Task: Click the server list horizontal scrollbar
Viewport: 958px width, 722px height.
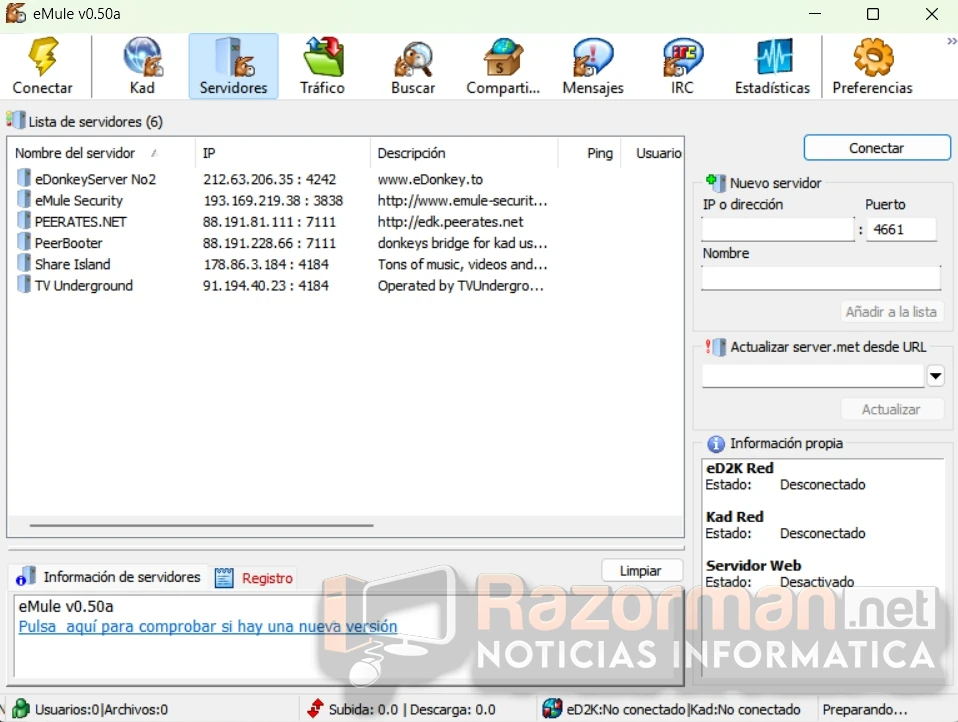Action: click(x=202, y=525)
